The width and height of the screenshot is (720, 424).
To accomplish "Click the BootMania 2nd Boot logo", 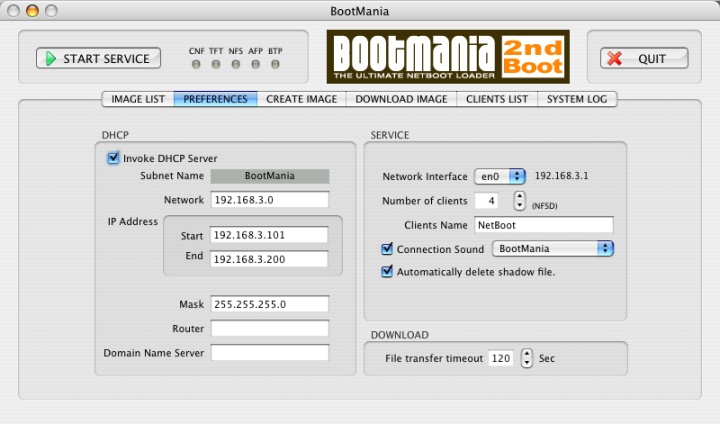I will coord(448,57).
